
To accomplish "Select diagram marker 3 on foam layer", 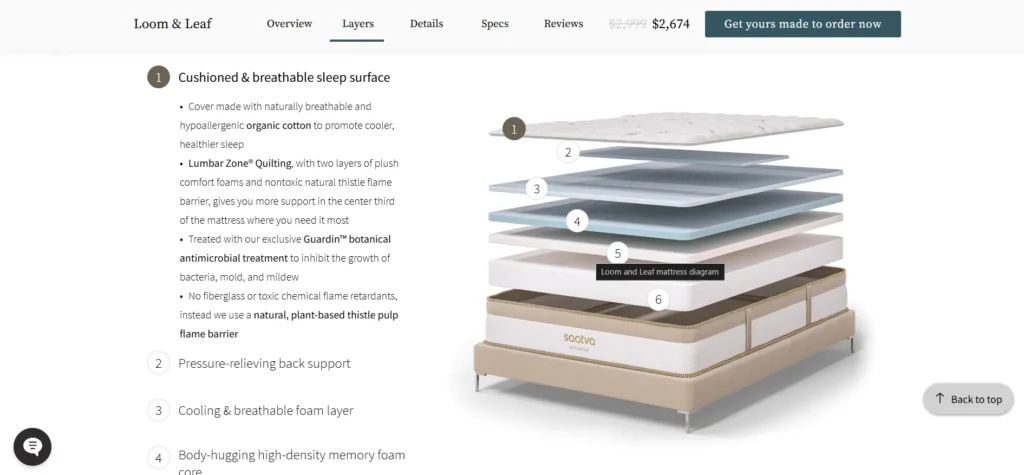I will [537, 189].
